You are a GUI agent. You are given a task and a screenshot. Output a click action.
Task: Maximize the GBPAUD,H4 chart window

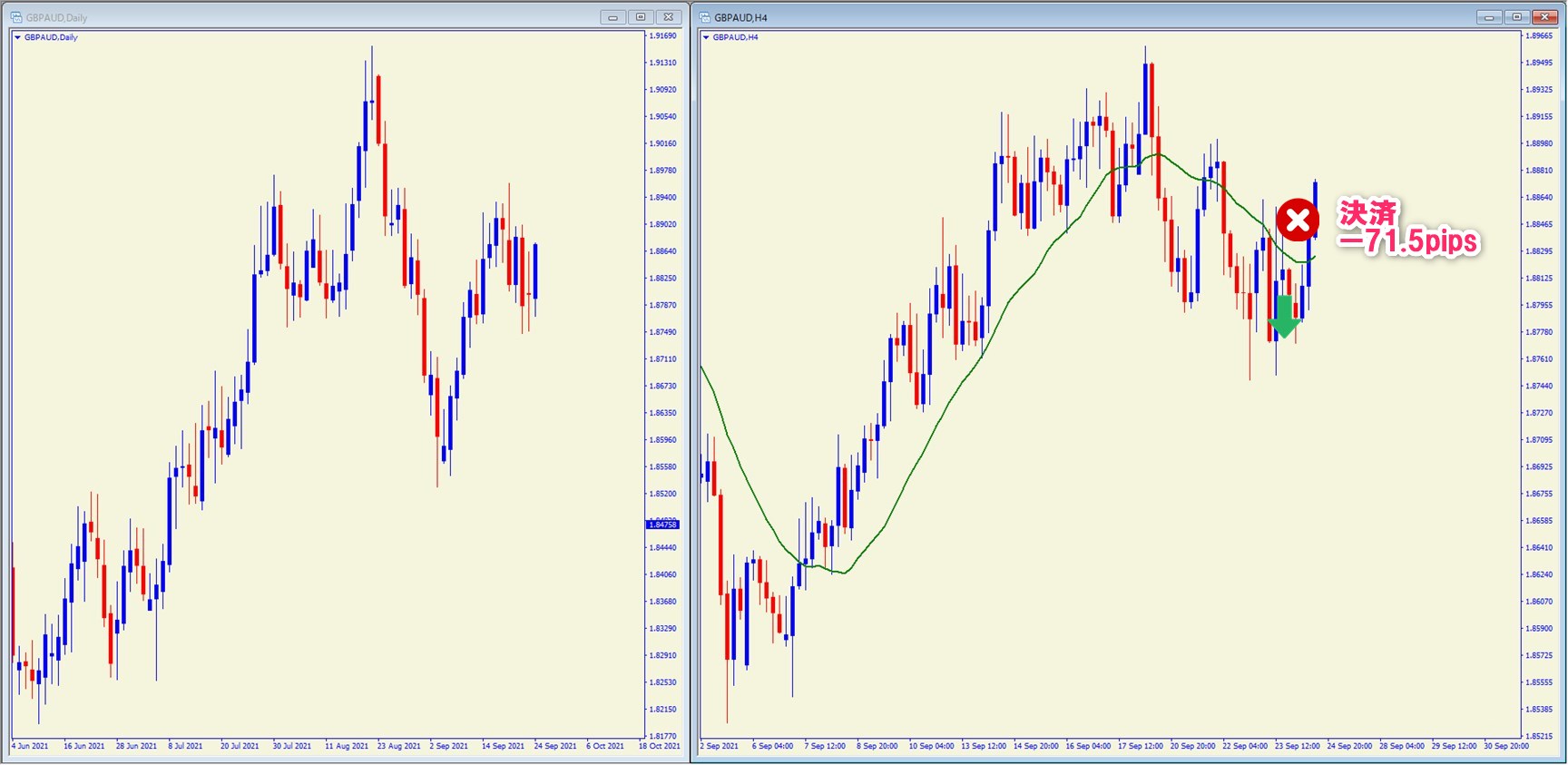1516,17
